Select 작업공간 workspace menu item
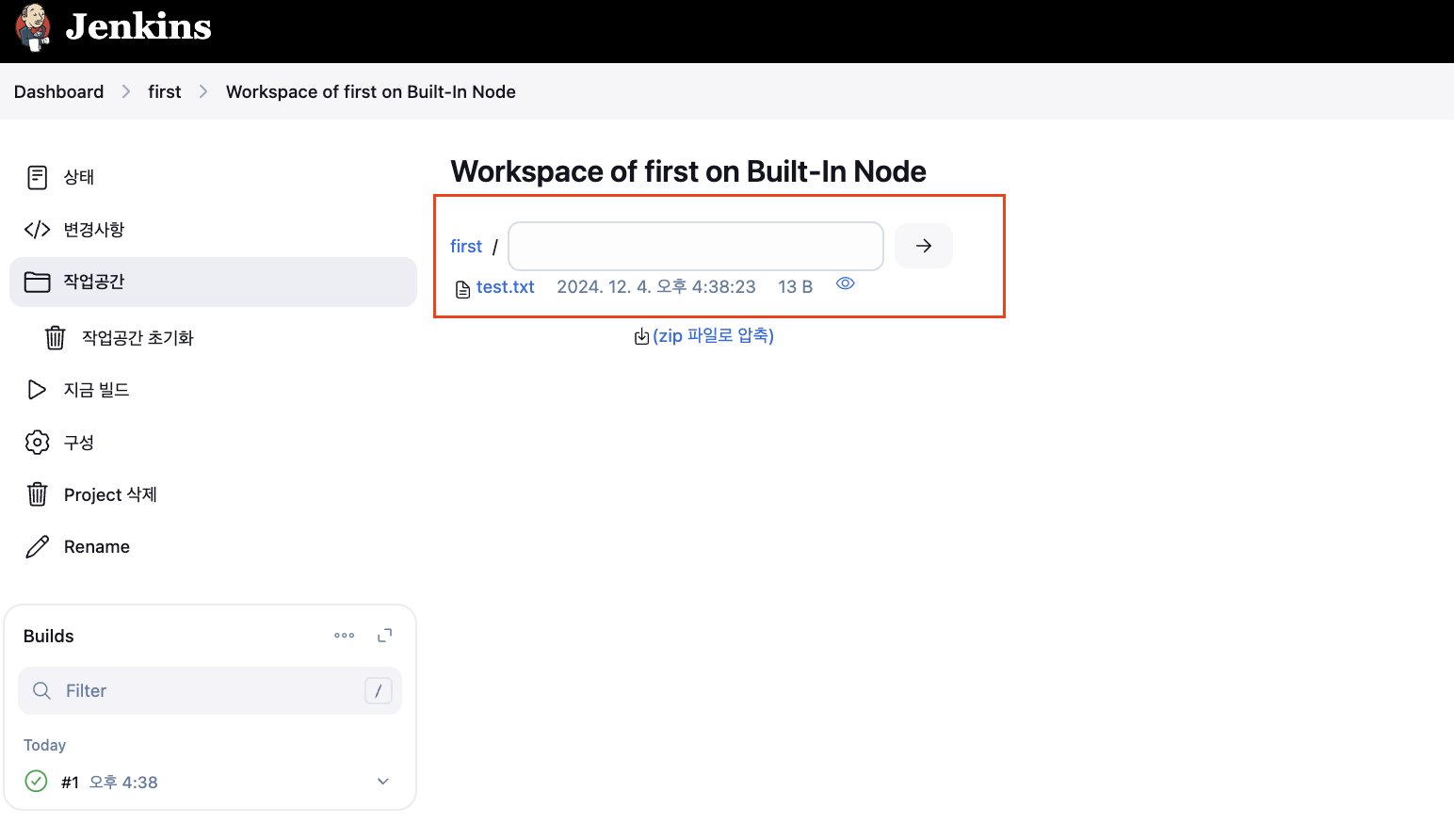The width and height of the screenshot is (1454, 840). coord(213,282)
